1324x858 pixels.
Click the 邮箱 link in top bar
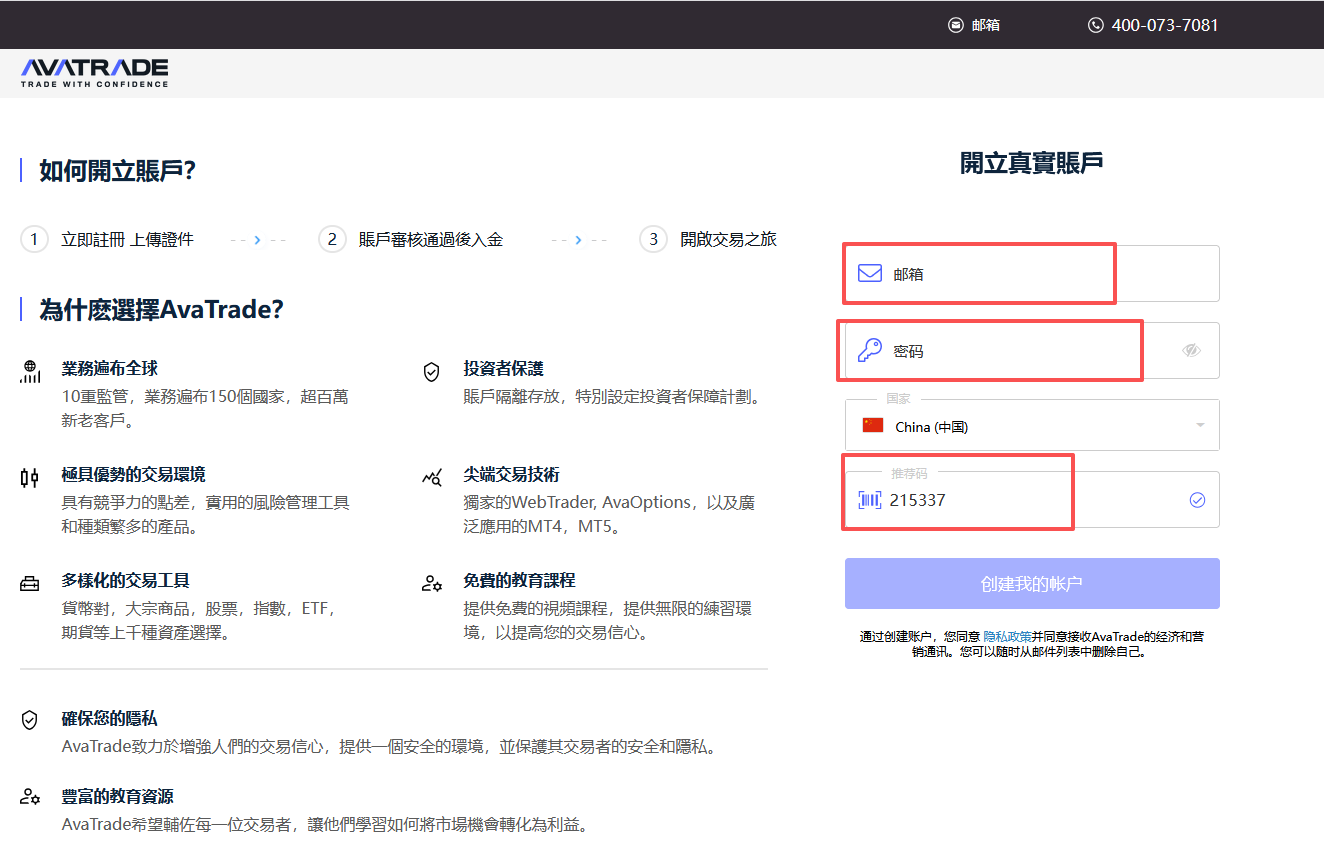click(986, 25)
